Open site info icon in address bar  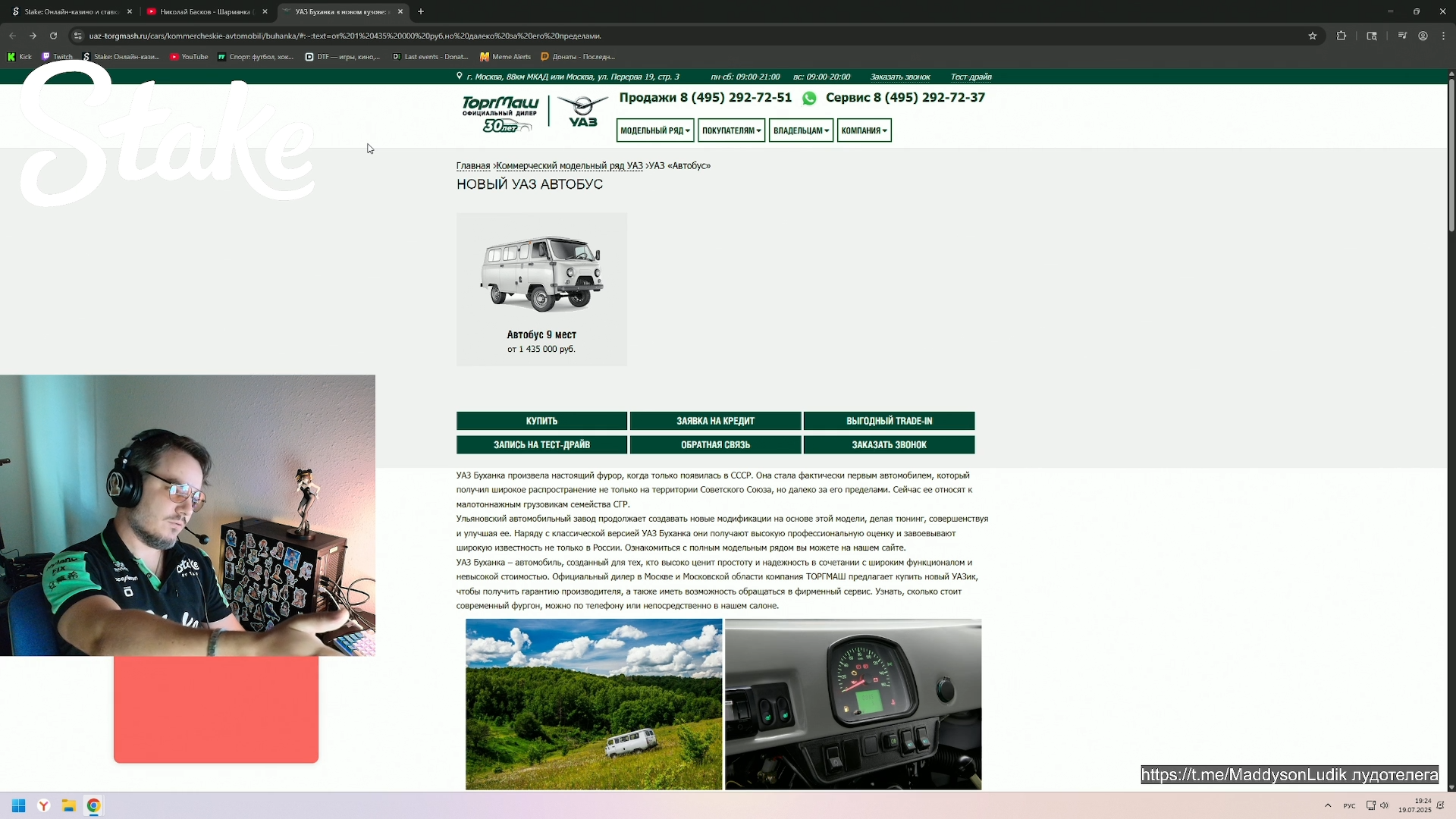pyautogui.click(x=77, y=36)
